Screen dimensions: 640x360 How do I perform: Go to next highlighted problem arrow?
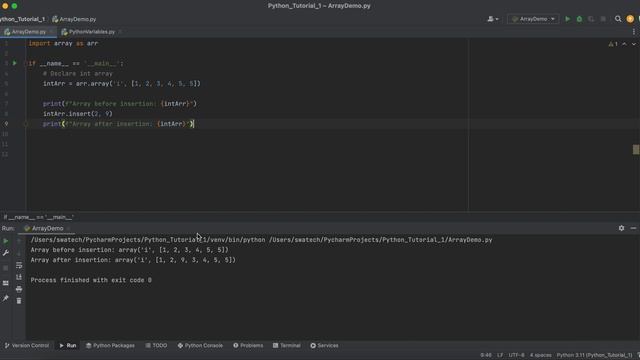tap(633, 44)
